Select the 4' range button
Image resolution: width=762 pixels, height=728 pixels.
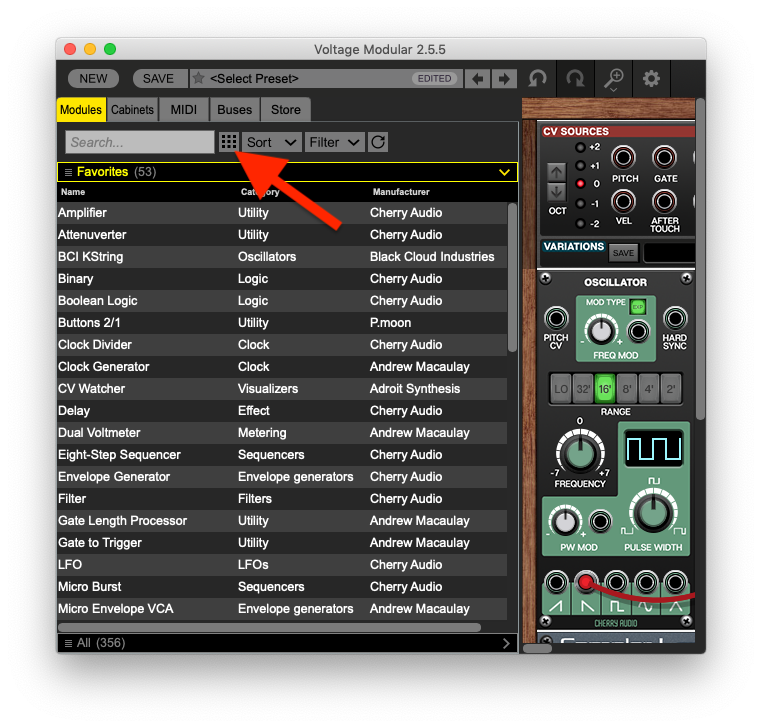[x=649, y=389]
